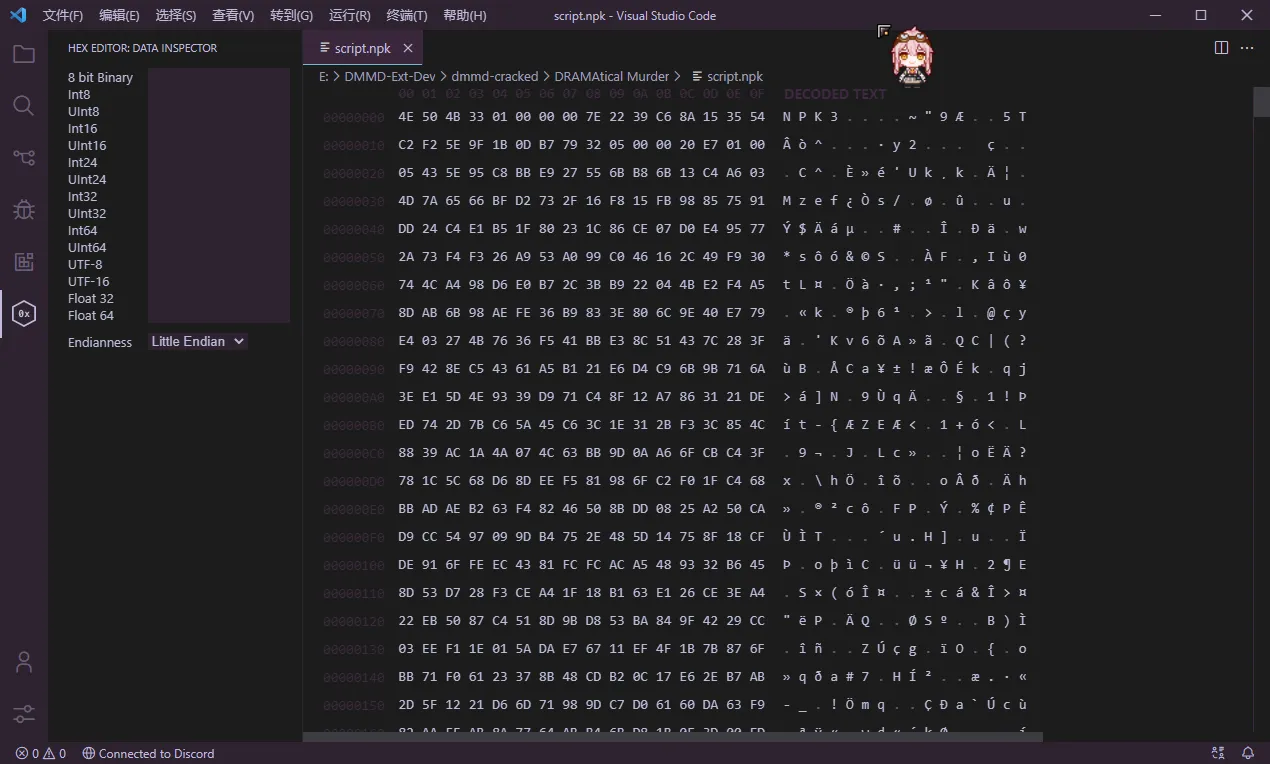Image resolution: width=1270 pixels, height=764 pixels.
Task: Click Connected to Discord status item
Action: (148, 753)
